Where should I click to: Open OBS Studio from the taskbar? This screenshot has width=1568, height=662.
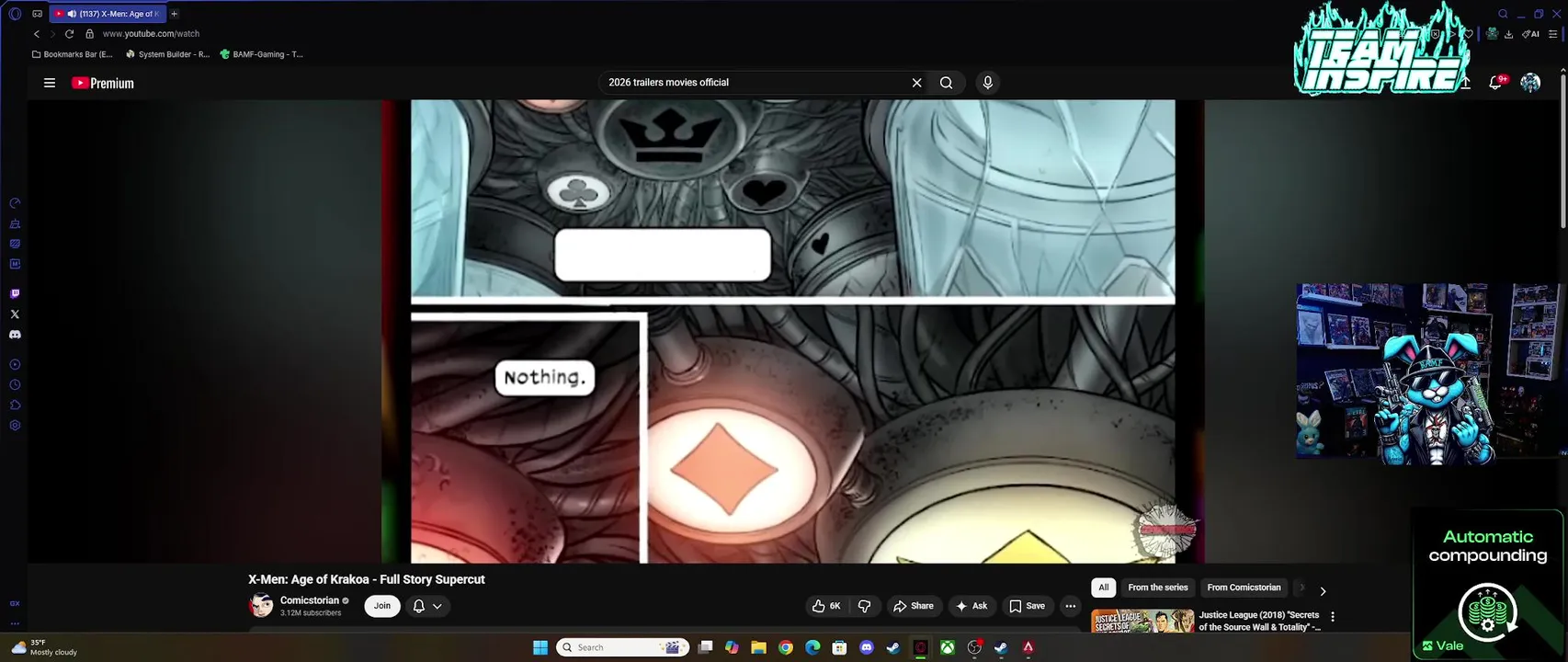(x=974, y=647)
